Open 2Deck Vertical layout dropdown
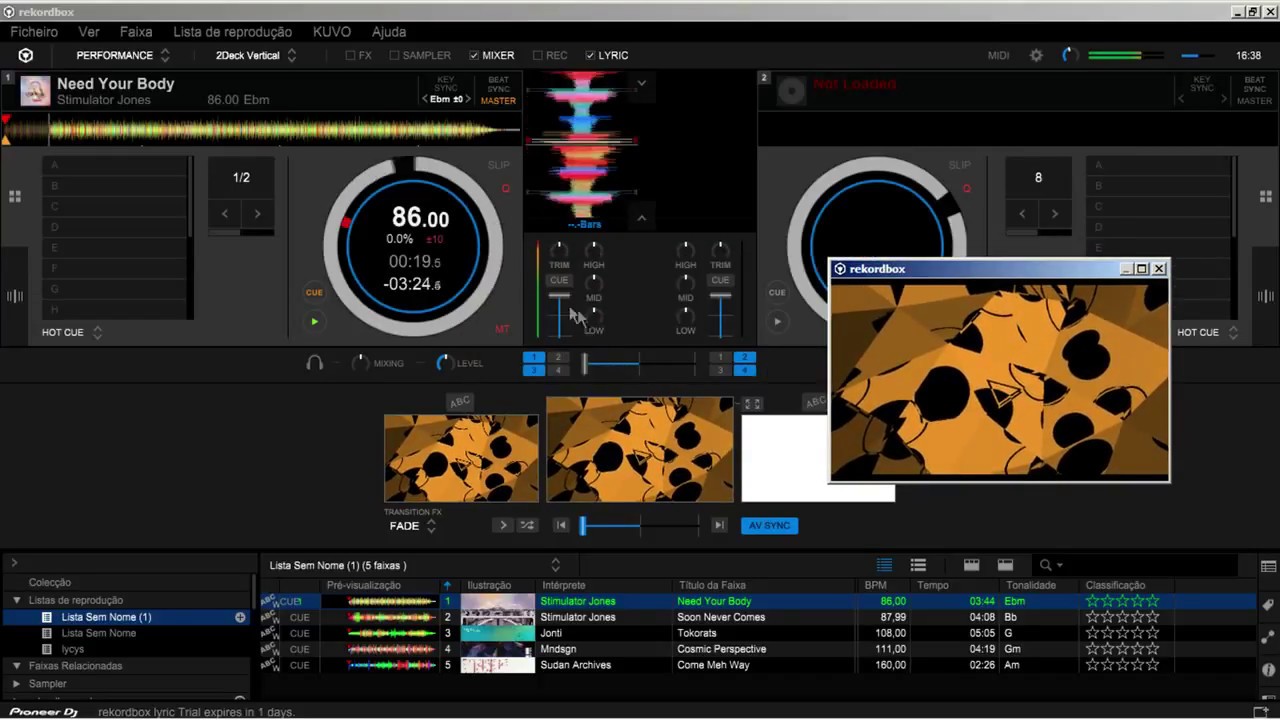 pyautogui.click(x=256, y=56)
